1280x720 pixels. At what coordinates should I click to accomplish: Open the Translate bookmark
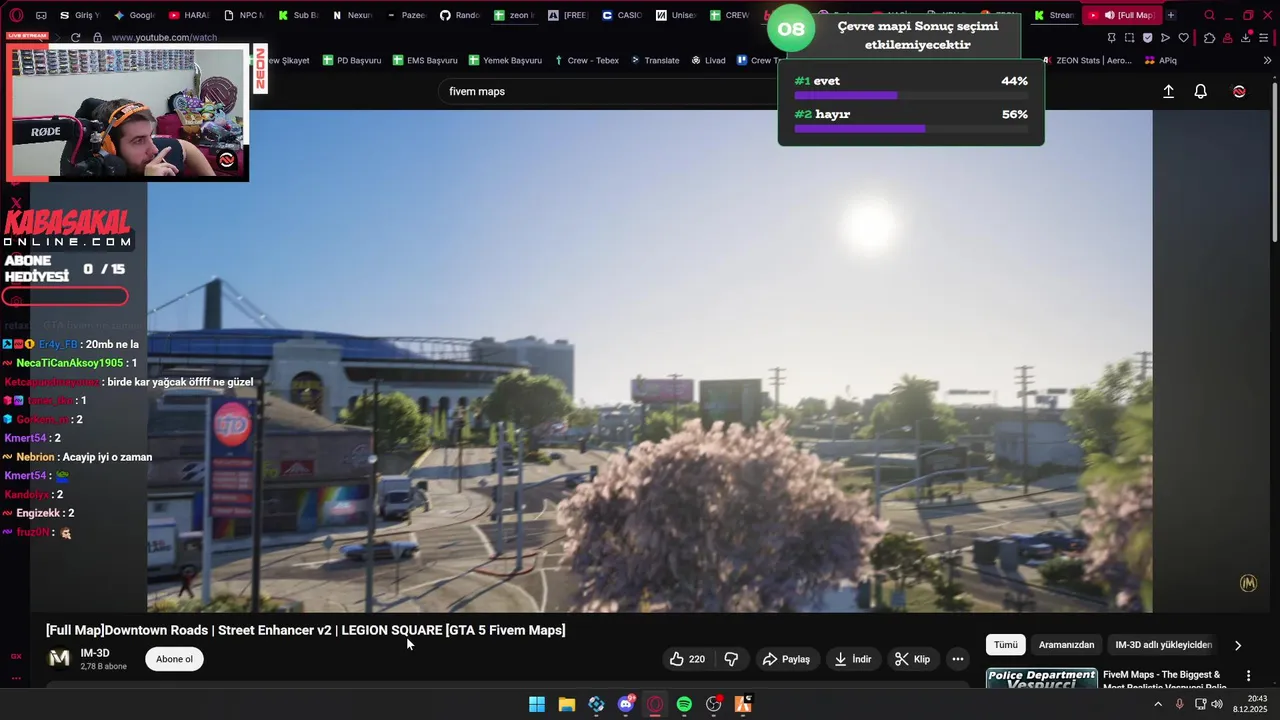click(x=654, y=60)
